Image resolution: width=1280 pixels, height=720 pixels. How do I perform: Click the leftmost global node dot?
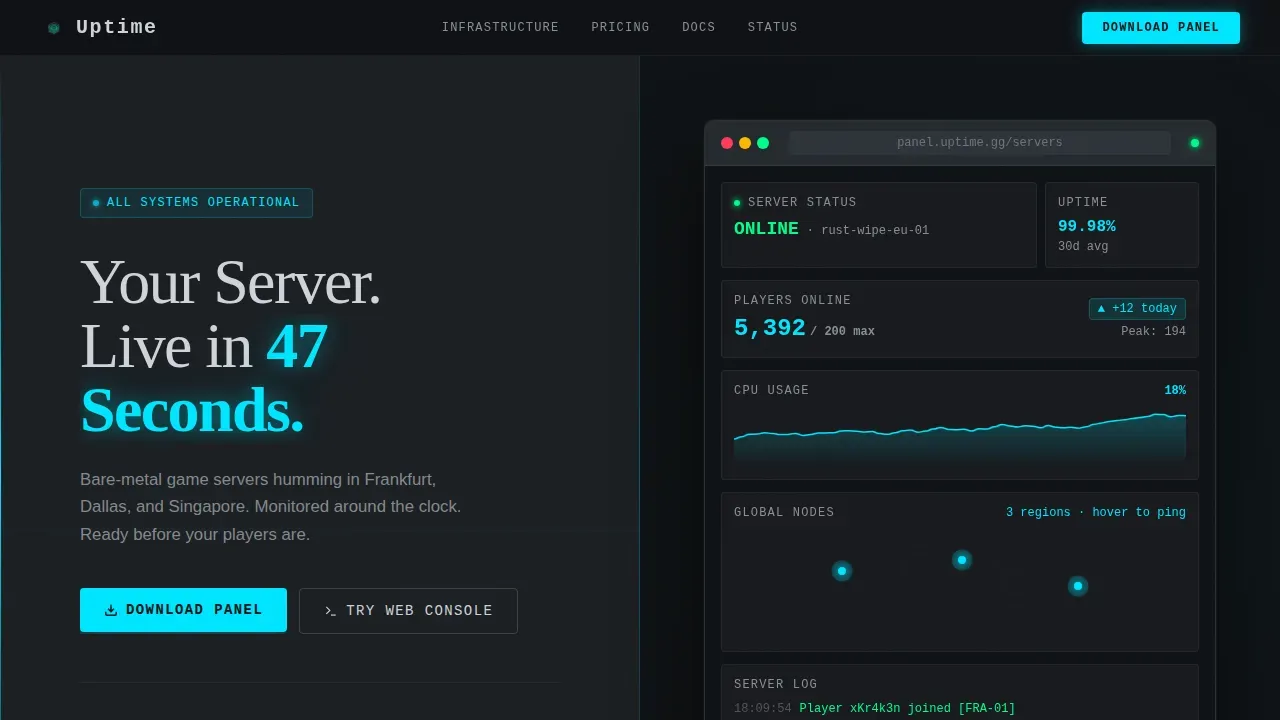pos(842,571)
